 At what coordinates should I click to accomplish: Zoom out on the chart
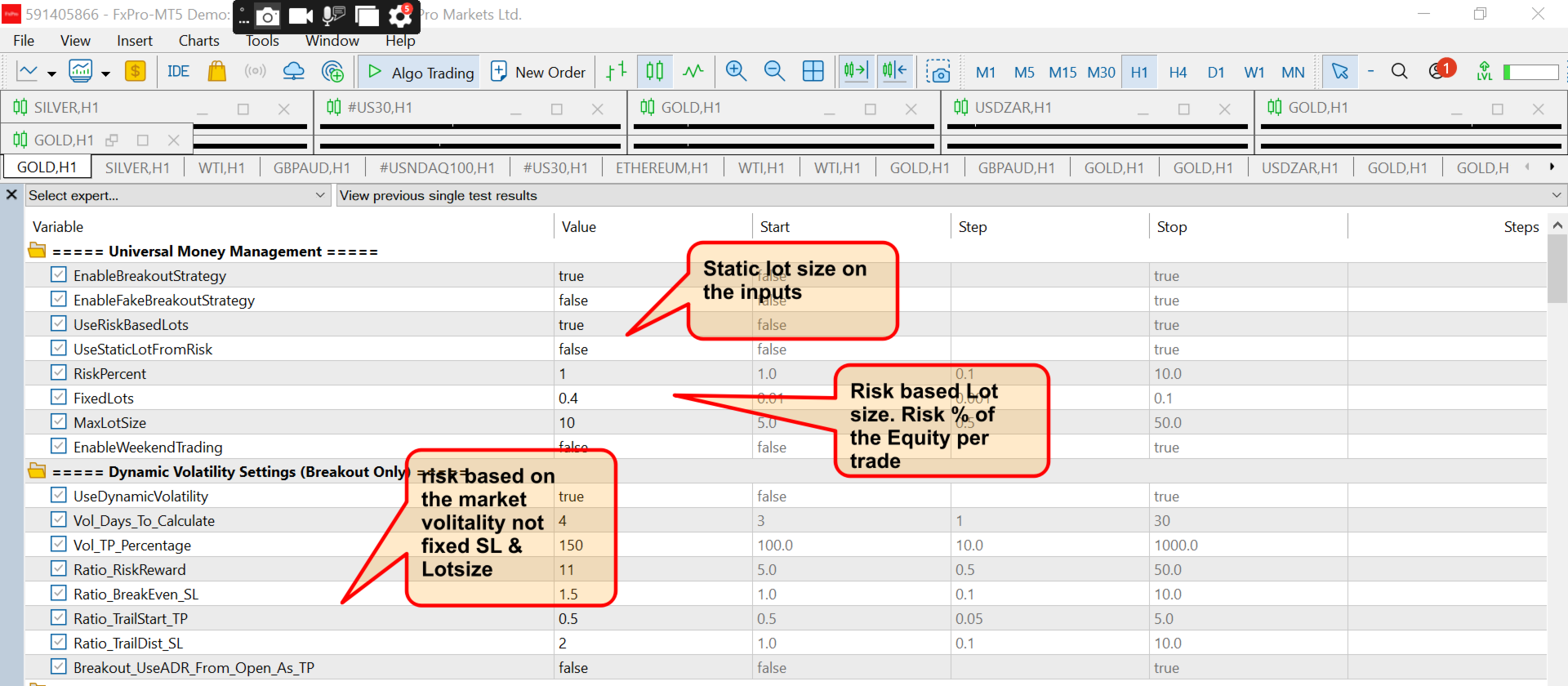[774, 72]
